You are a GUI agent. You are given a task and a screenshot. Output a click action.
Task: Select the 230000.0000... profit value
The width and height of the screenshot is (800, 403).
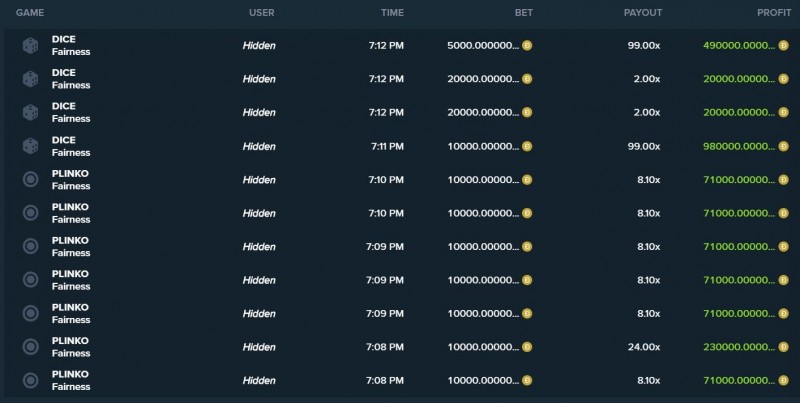point(739,347)
